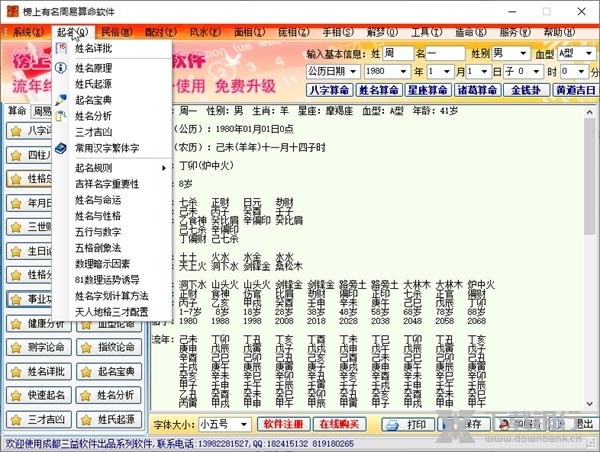The width and height of the screenshot is (600, 452).
Task: Click the 软件注册 button
Action: coord(284,424)
